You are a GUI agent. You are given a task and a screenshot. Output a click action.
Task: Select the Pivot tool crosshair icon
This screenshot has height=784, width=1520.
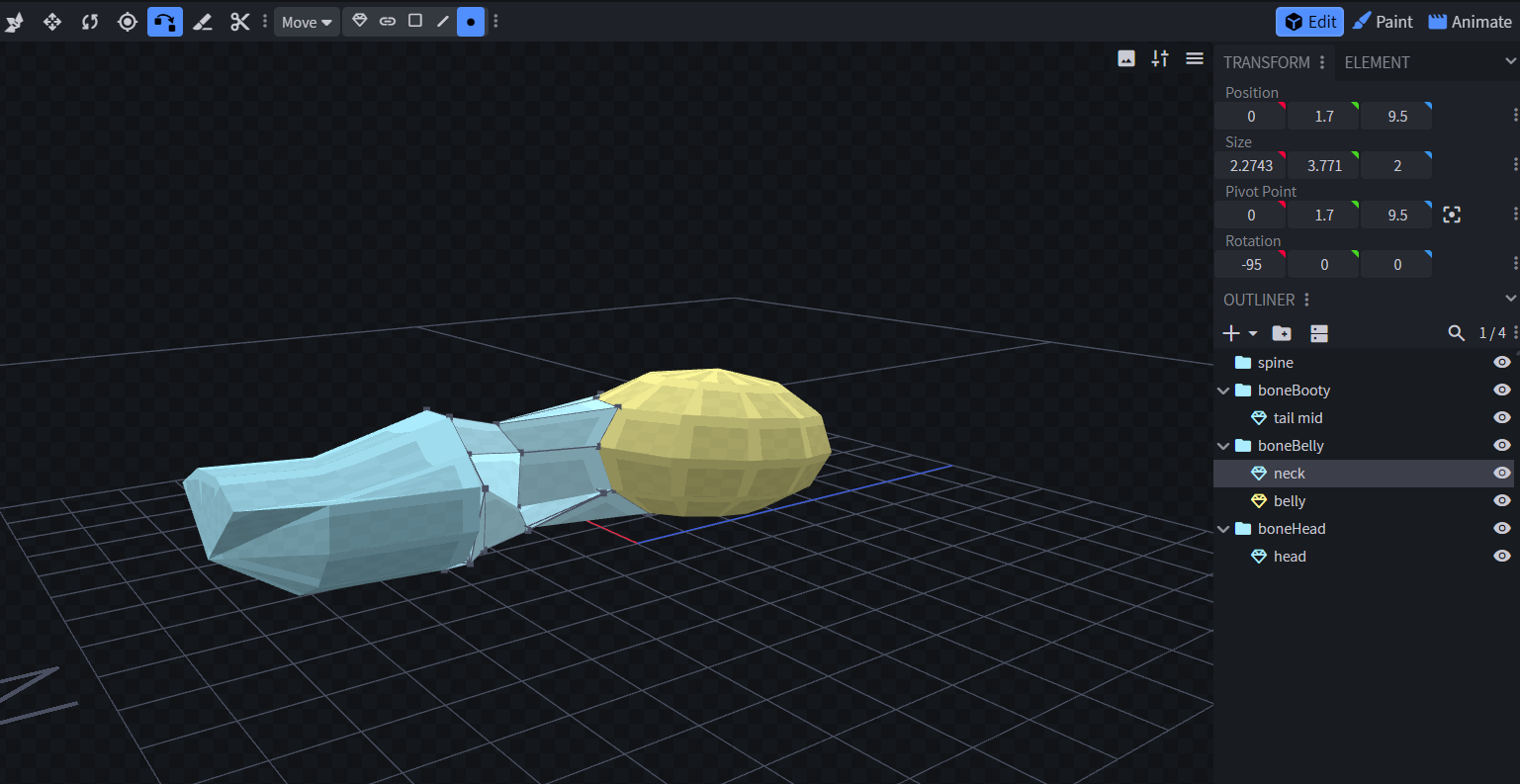128,22
